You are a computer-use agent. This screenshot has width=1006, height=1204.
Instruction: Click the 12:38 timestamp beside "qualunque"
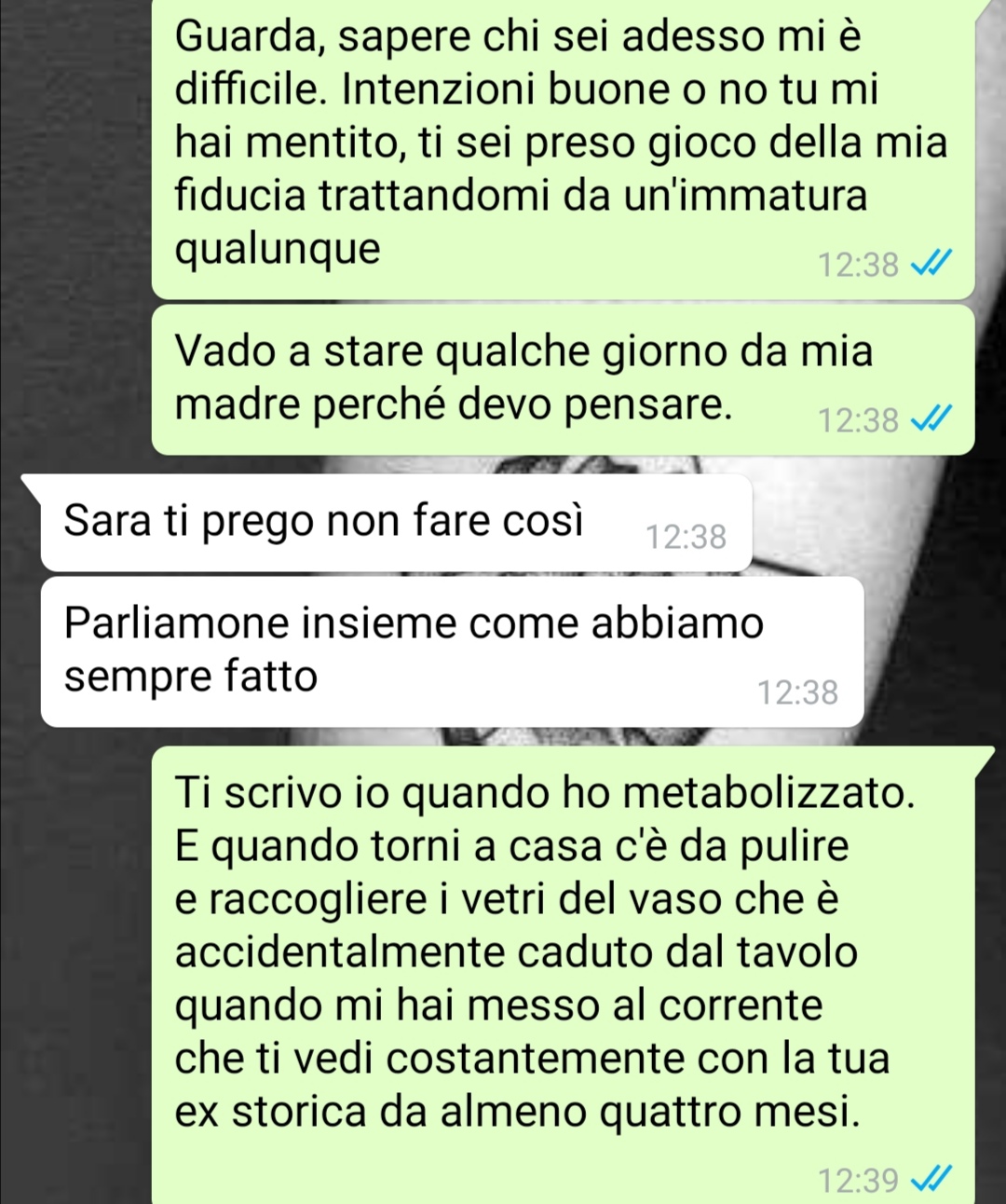point(858,266)
